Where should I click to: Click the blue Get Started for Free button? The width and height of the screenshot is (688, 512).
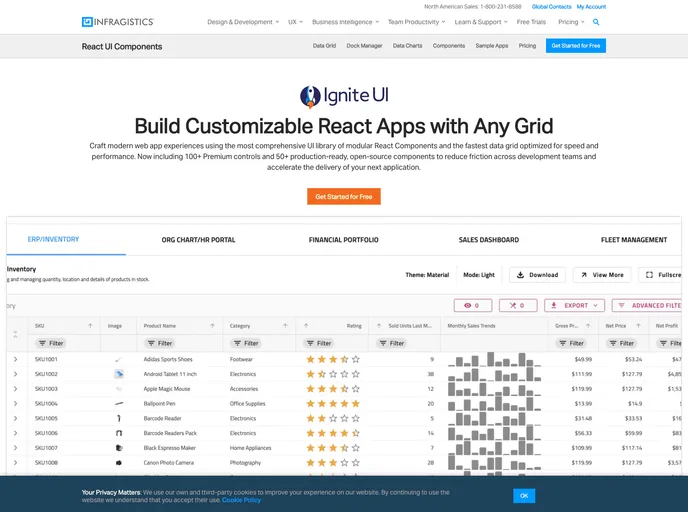click(x=576, y=46)
